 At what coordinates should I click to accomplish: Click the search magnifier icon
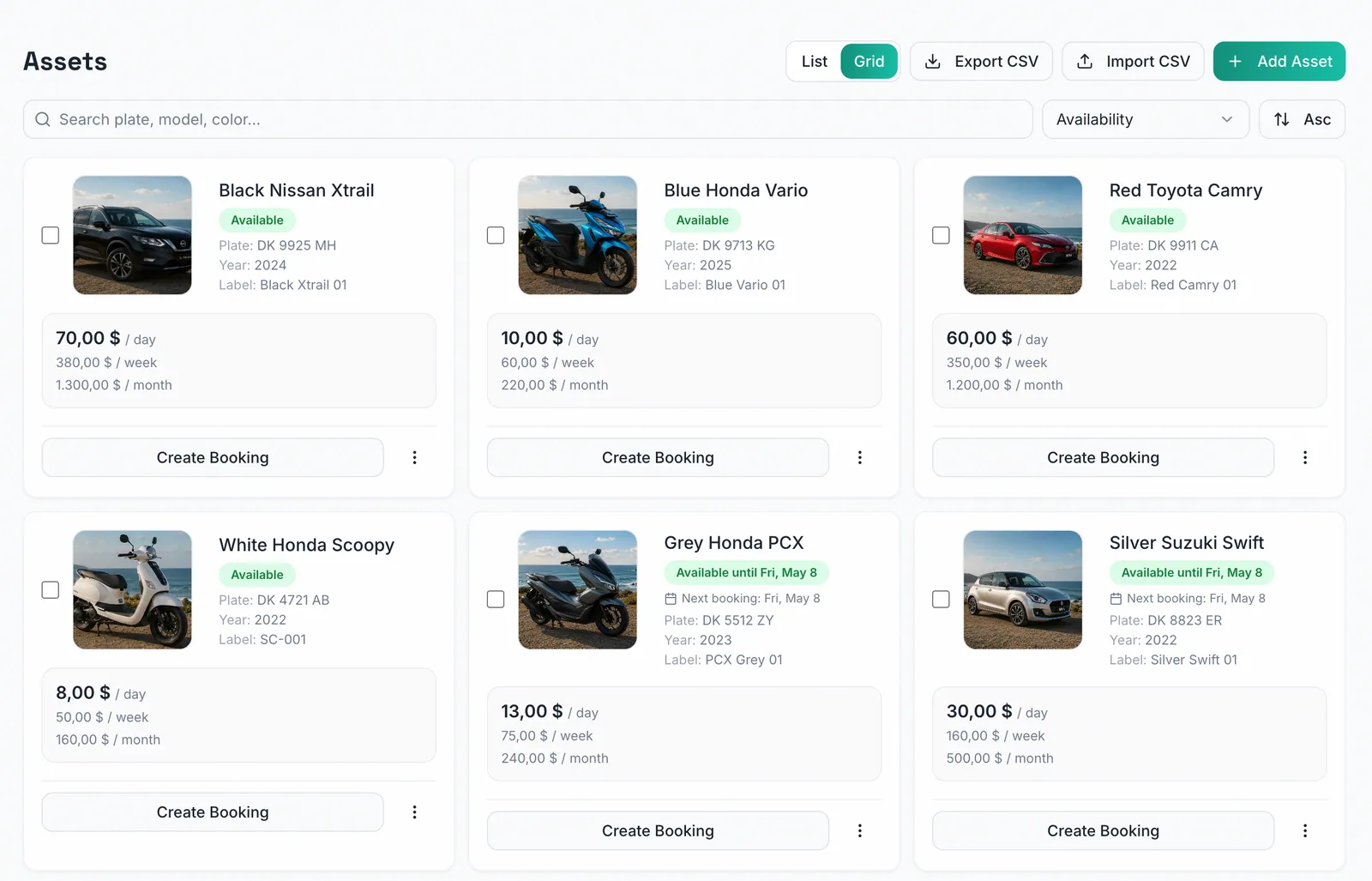43,119
